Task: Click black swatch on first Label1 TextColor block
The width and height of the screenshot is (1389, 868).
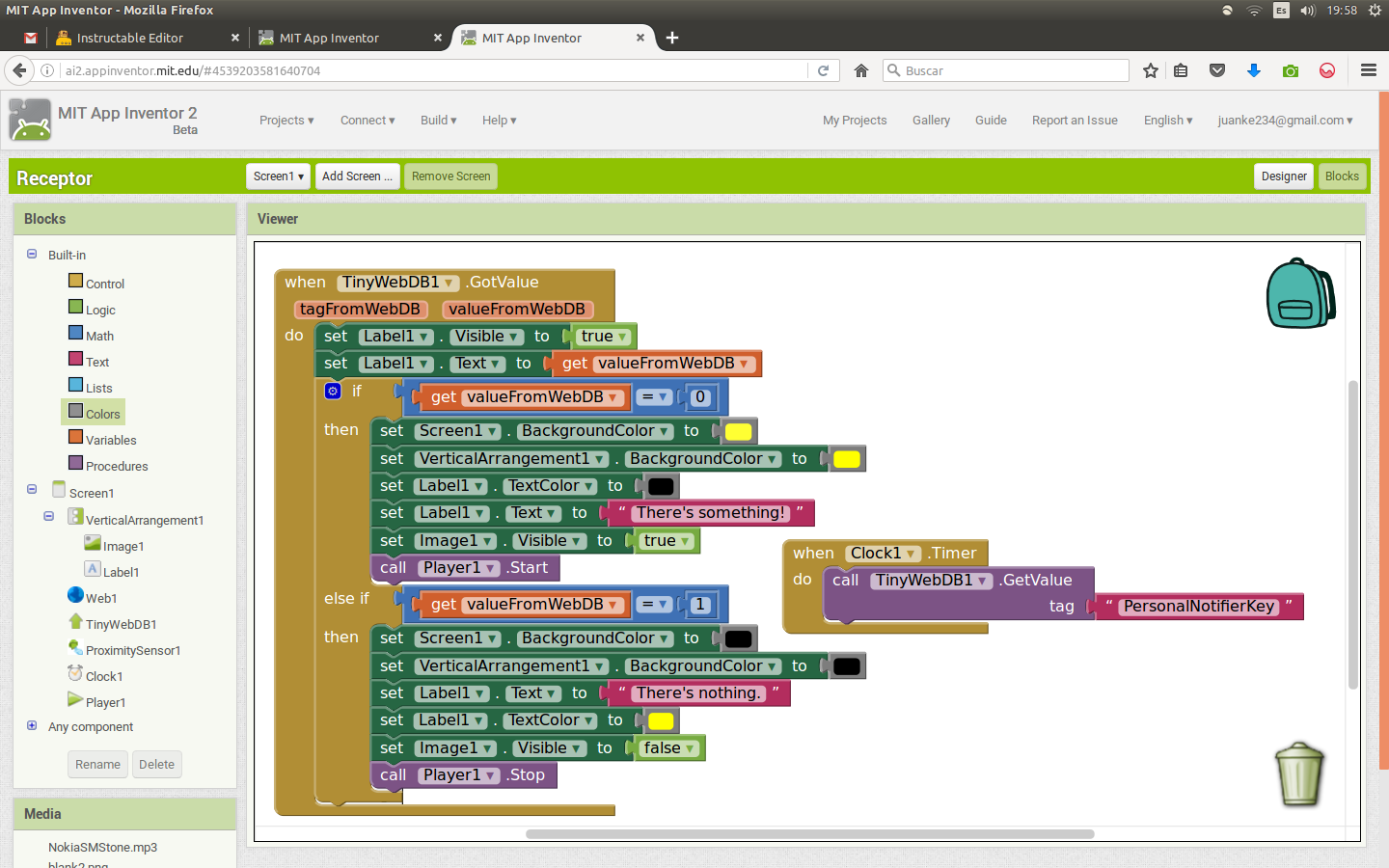Action: point(661,487)
